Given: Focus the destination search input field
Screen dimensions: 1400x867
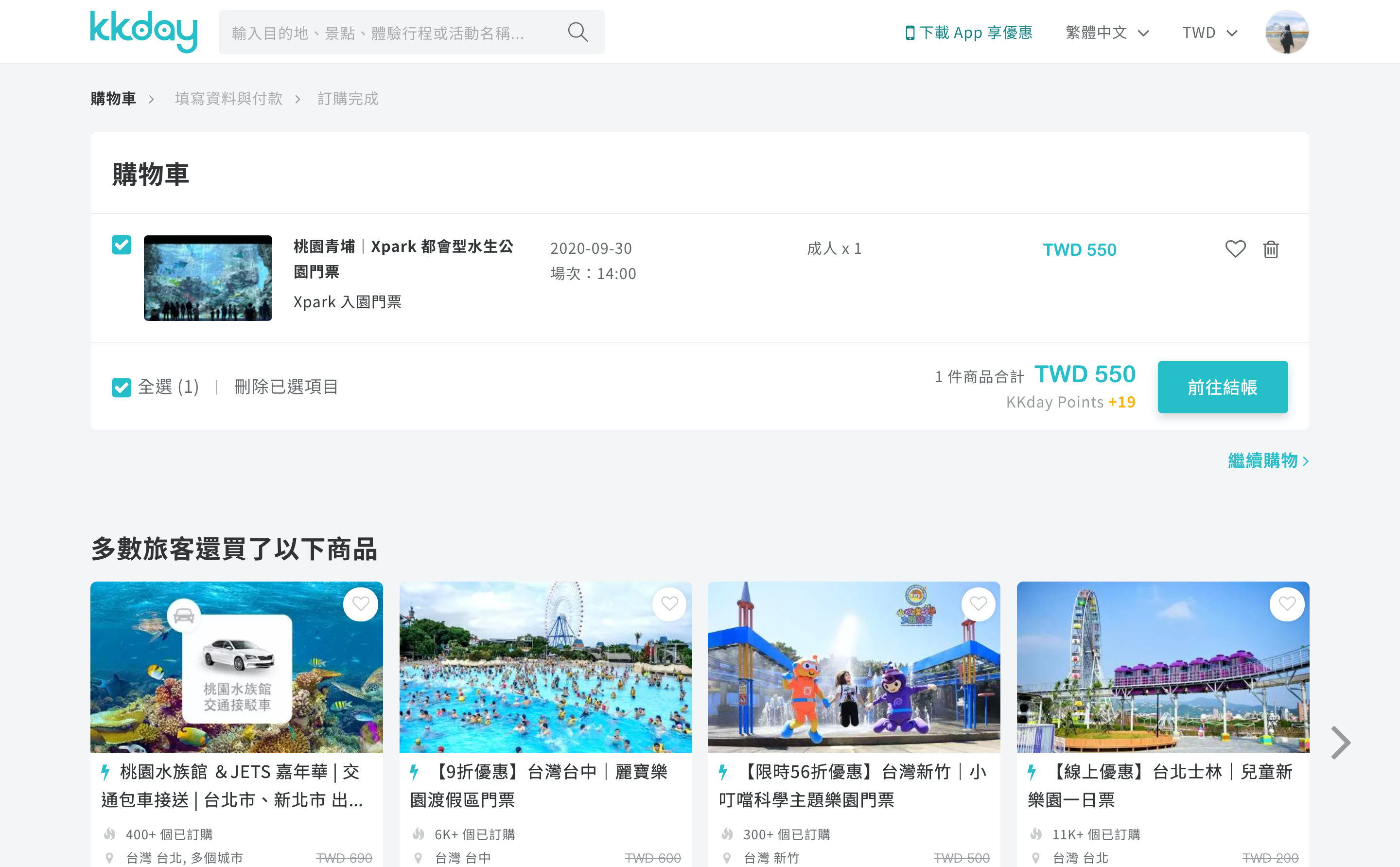Looking at the screenshot, I should coord(411,32).
